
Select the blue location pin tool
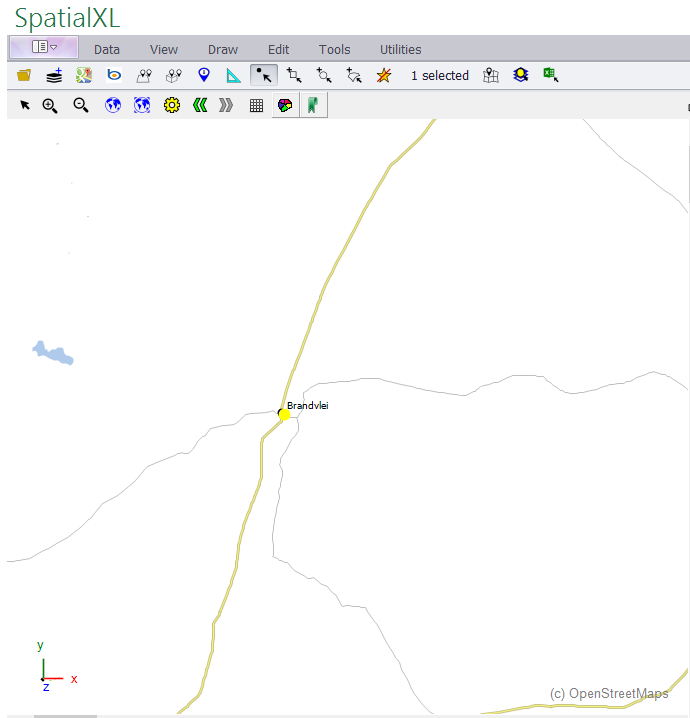pos(204,75)
